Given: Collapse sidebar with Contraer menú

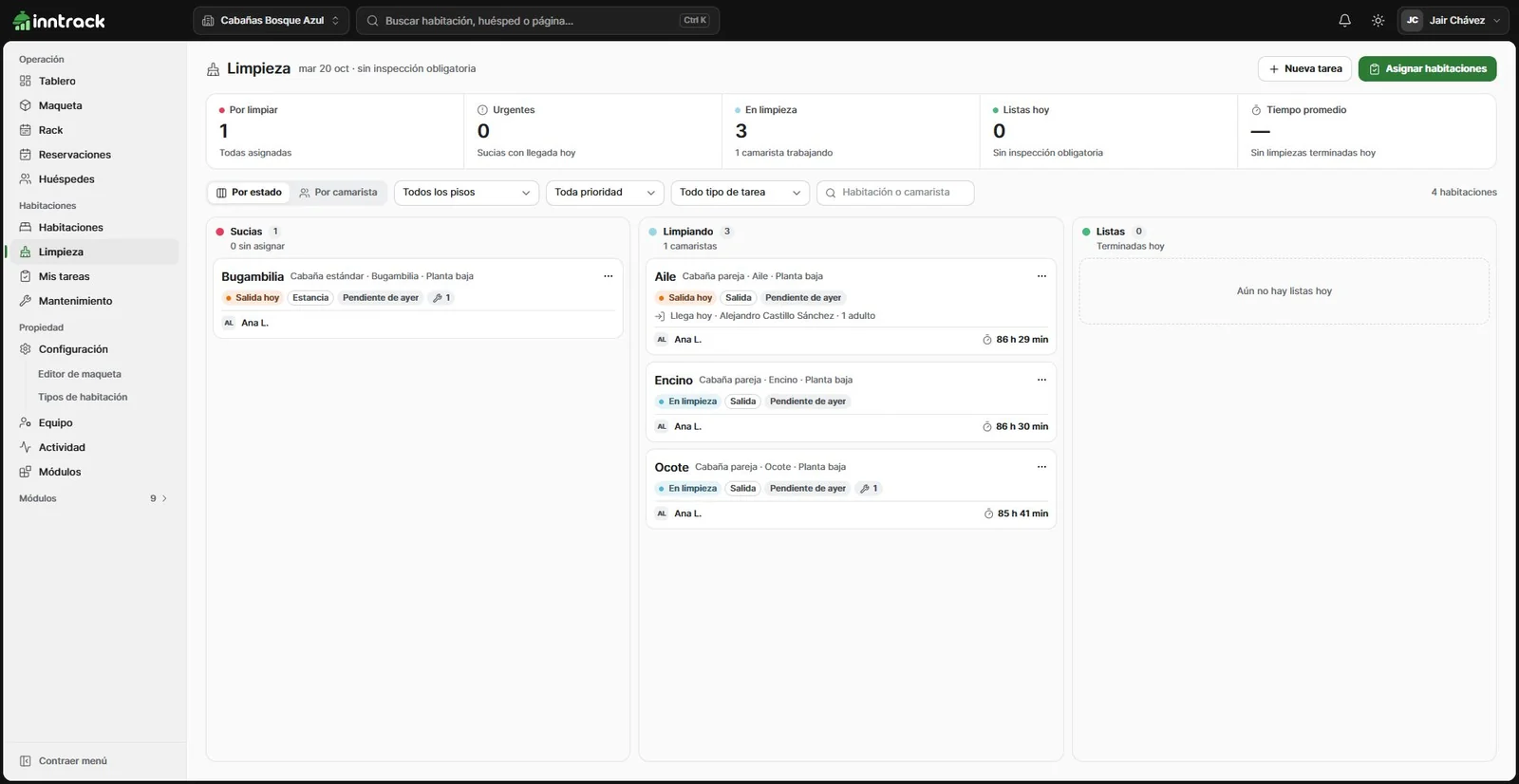Looking at the screenshot, I should pyautogui.click(x=64, y=761).
